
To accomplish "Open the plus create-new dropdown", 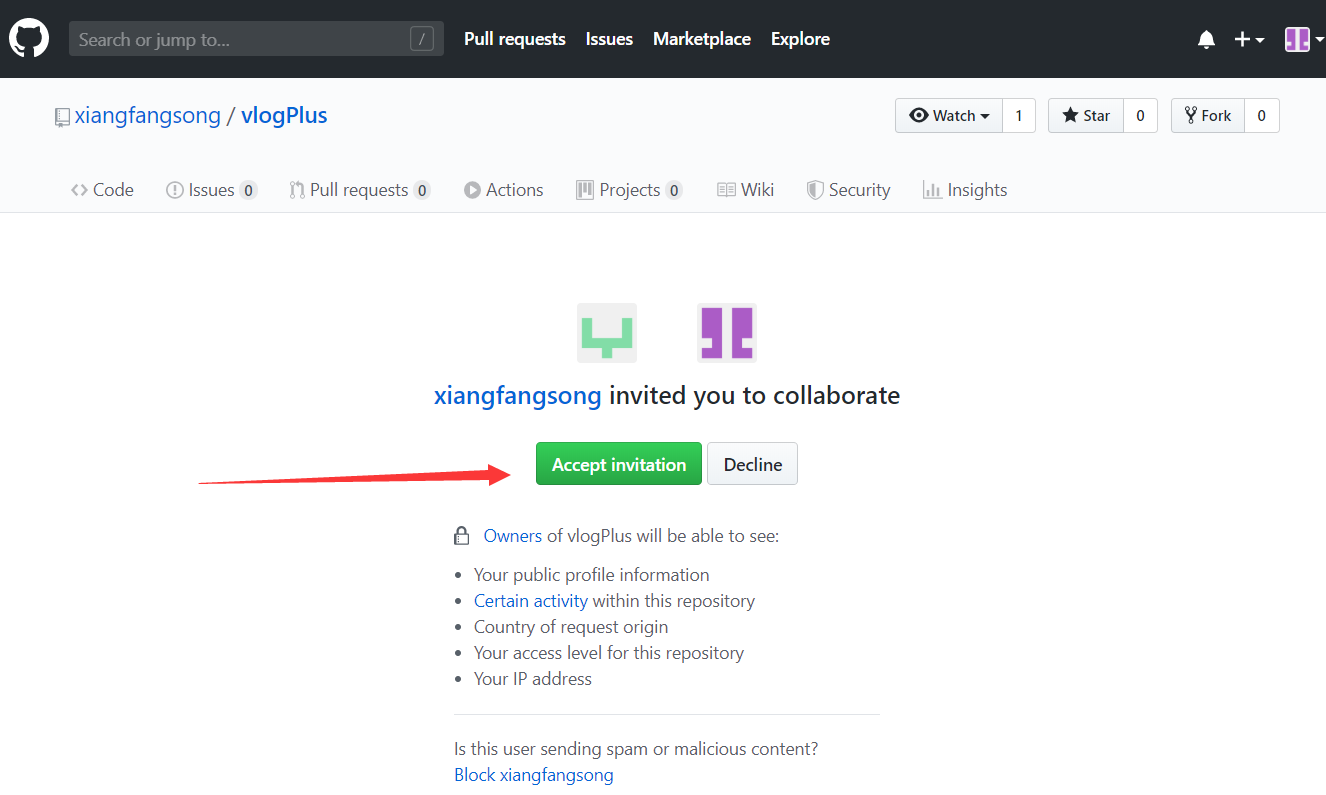I will (x=1249, y=40).
